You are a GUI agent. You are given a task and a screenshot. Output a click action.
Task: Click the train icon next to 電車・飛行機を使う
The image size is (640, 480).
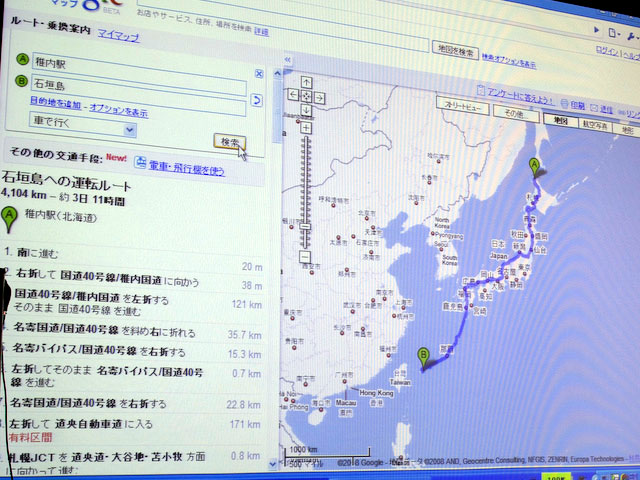[140, 162]
